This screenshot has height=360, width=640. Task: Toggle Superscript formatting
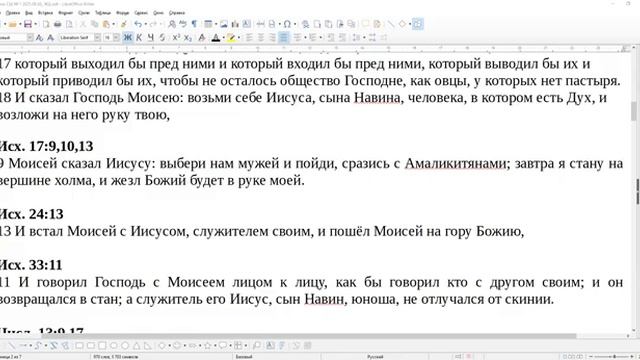176,38
